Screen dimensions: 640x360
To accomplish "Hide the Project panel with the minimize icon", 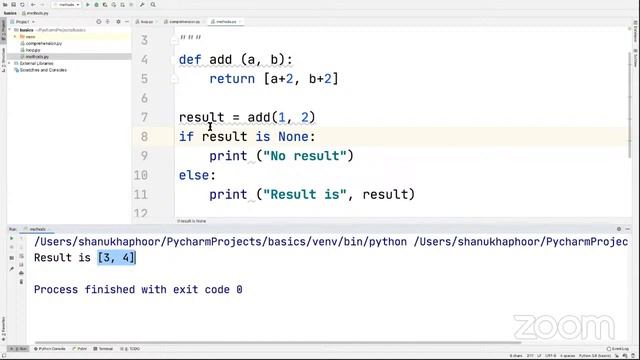I will pyautogui.click(x=127, y=22).
